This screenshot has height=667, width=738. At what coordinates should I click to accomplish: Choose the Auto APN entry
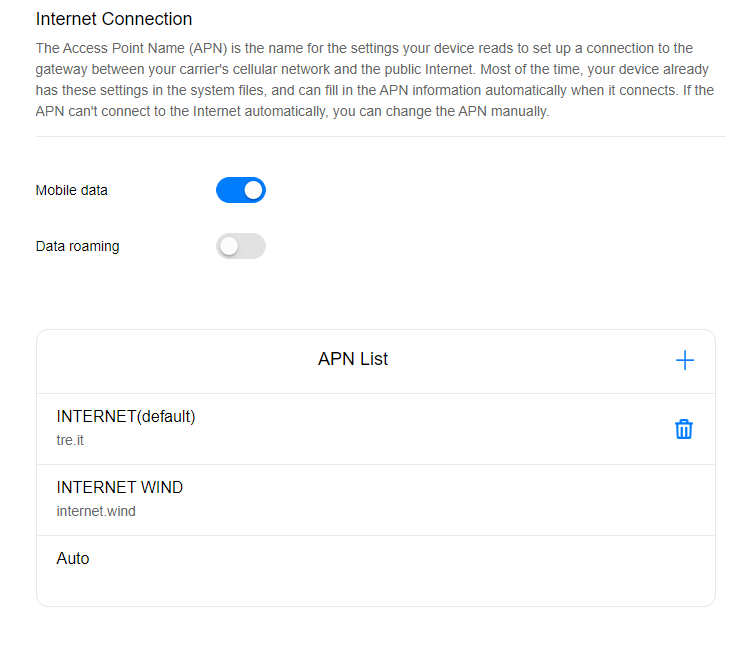click(376, 571)
